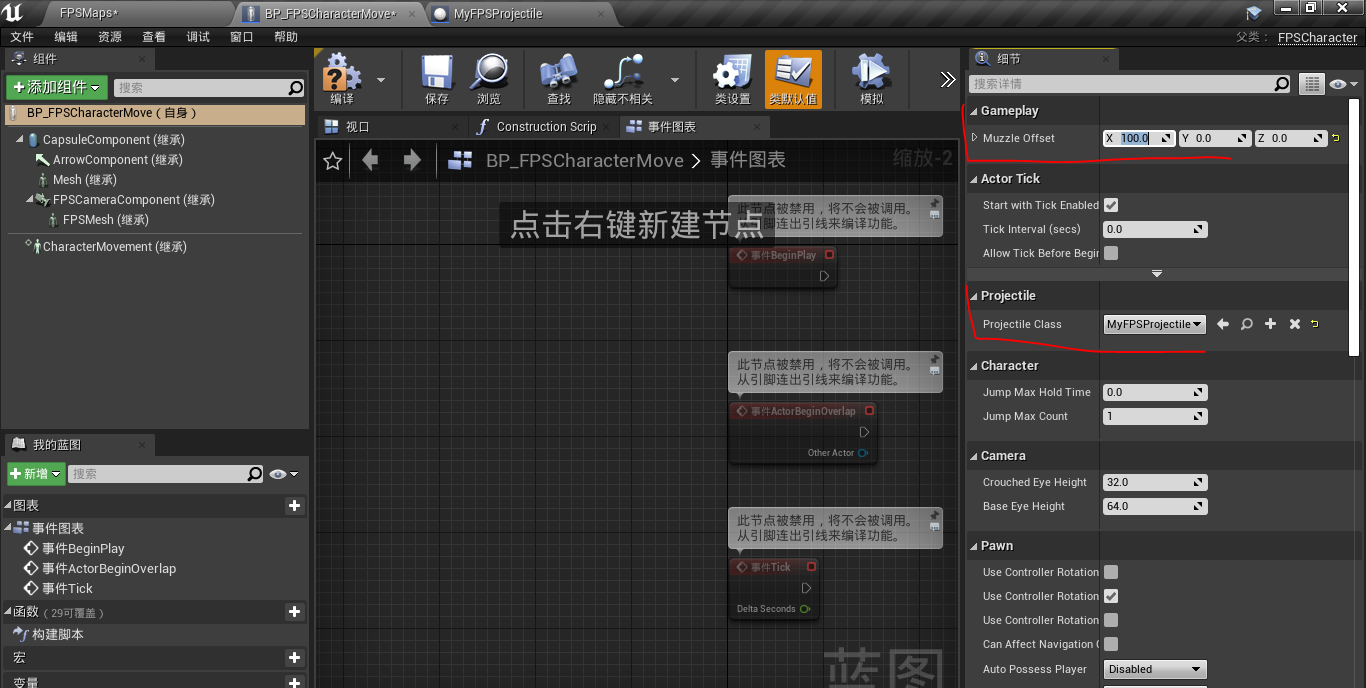Open Projectile Class MyFPSProjectile dropdown

click(1154, 324)
